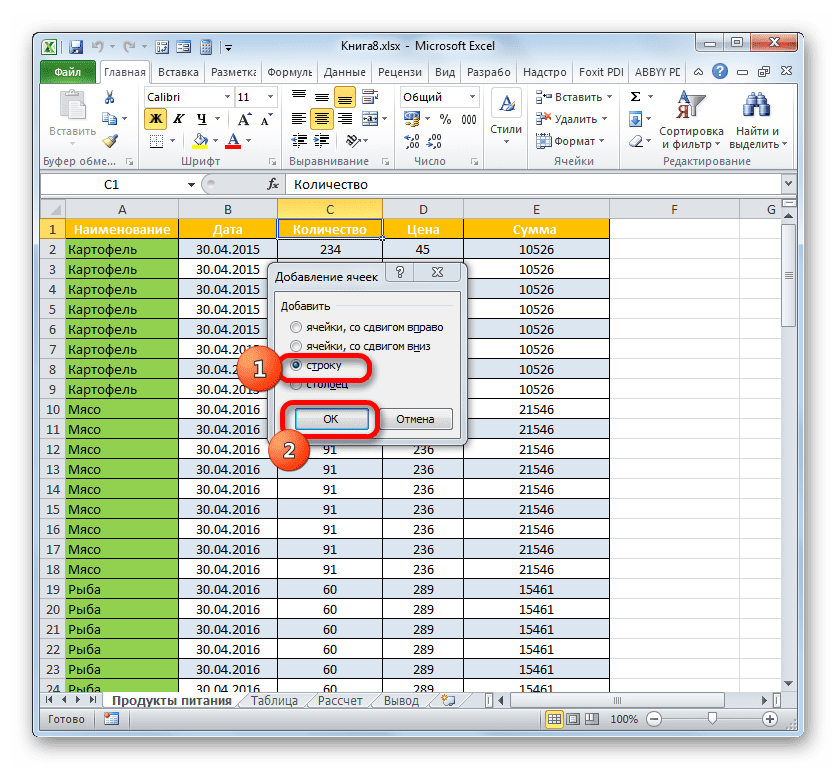837x770 pixels.
Task: Click Zoom out minus button
Action: (x=654, y=719)
